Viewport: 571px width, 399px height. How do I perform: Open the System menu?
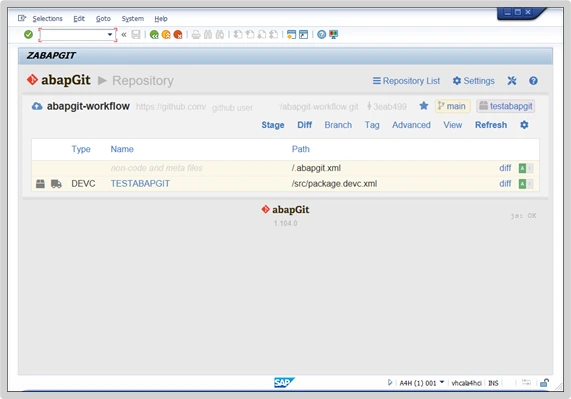(133, 19)
